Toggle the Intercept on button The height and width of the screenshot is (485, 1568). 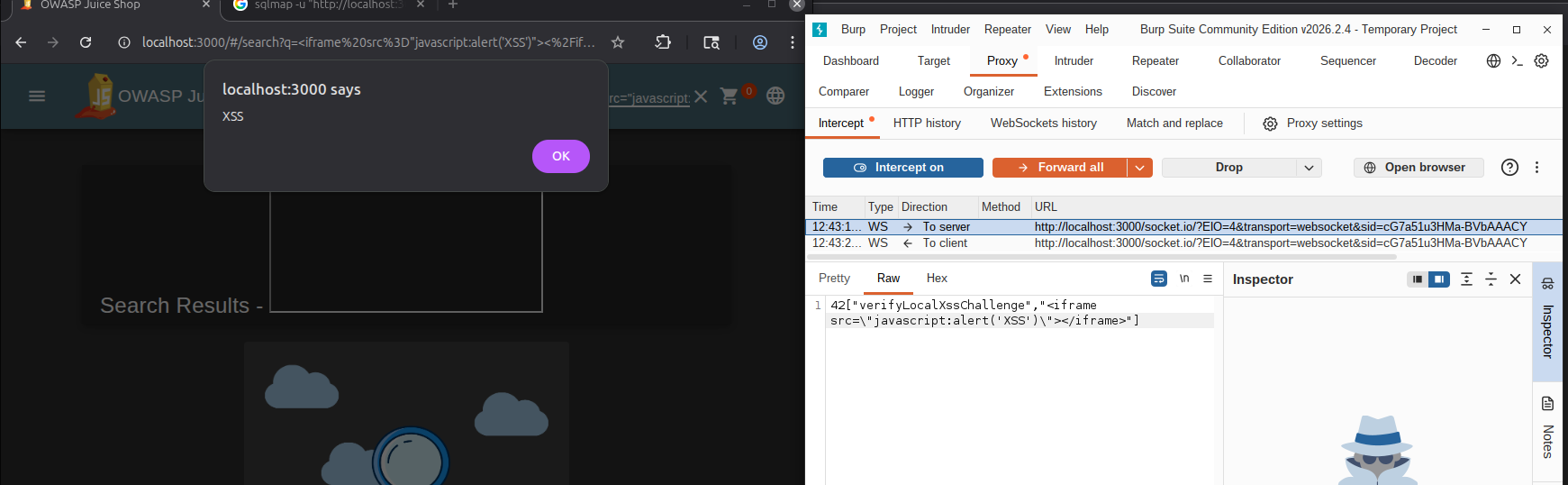pos(902,168)
